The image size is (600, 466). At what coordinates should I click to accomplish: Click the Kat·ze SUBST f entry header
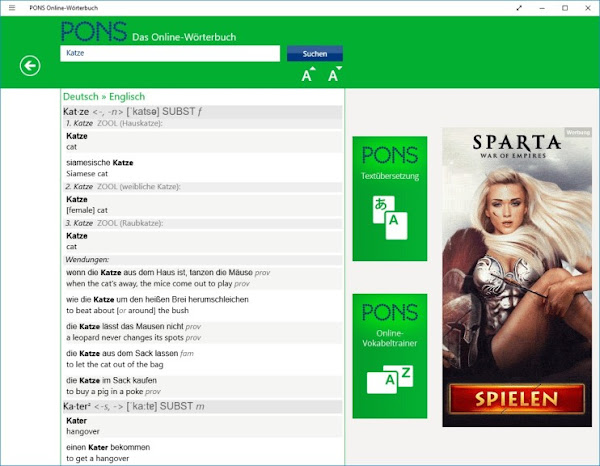coord(202,112)
